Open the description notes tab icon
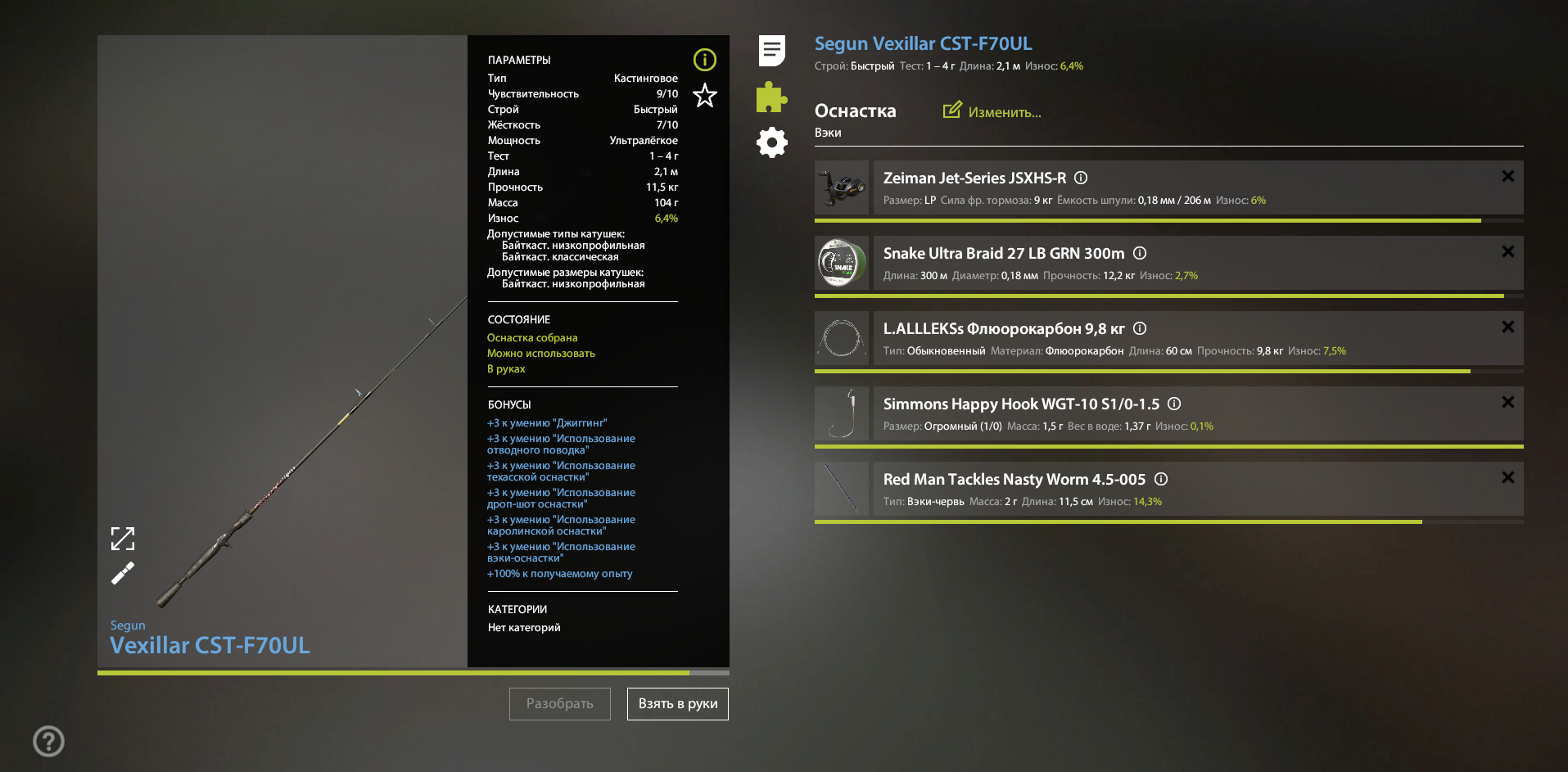The width and height of the screenshot is (1568, 772). [x=771, y=51]
